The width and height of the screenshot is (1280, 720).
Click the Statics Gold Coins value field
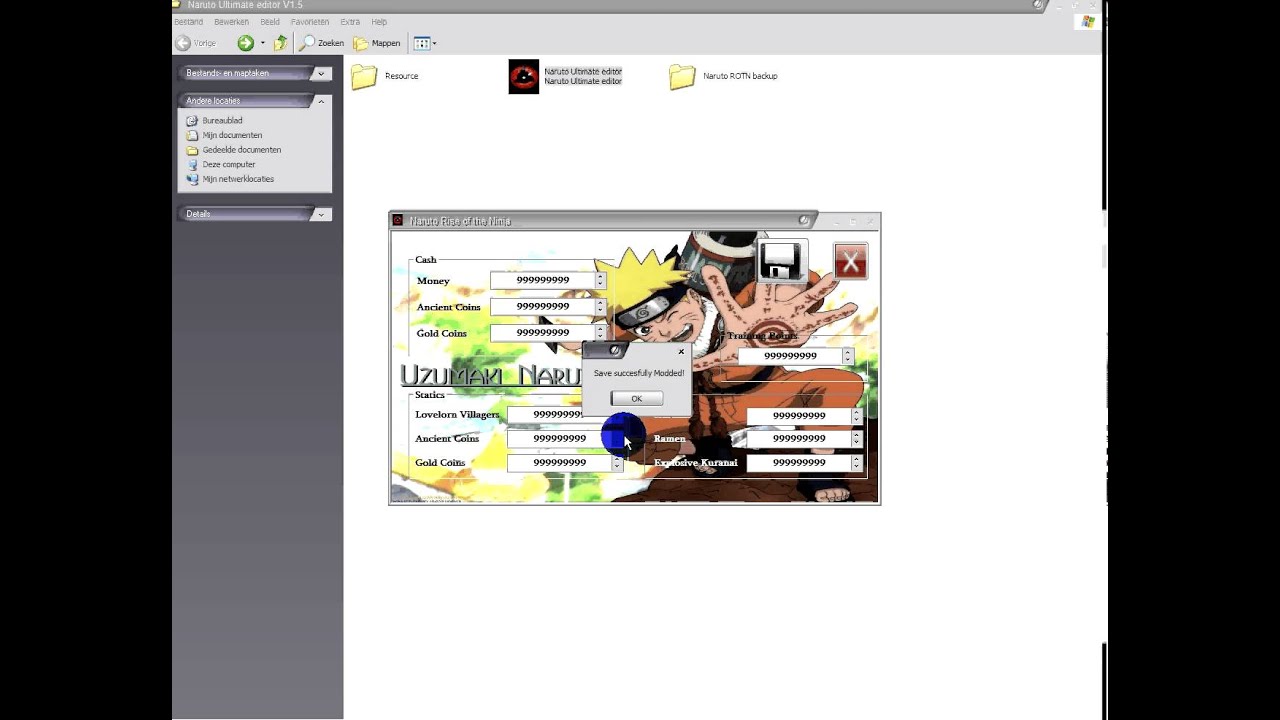pos(559,462)
